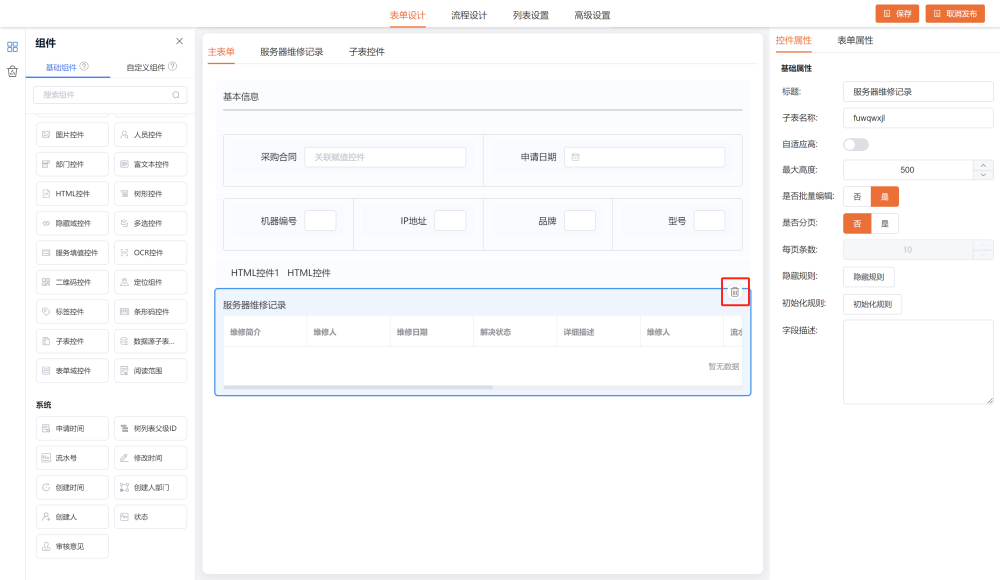Screen dimensions: 1000x580
Task: Open the recycle bin in left sidebar
Action: pyautogui.click(x=12, y=71)
